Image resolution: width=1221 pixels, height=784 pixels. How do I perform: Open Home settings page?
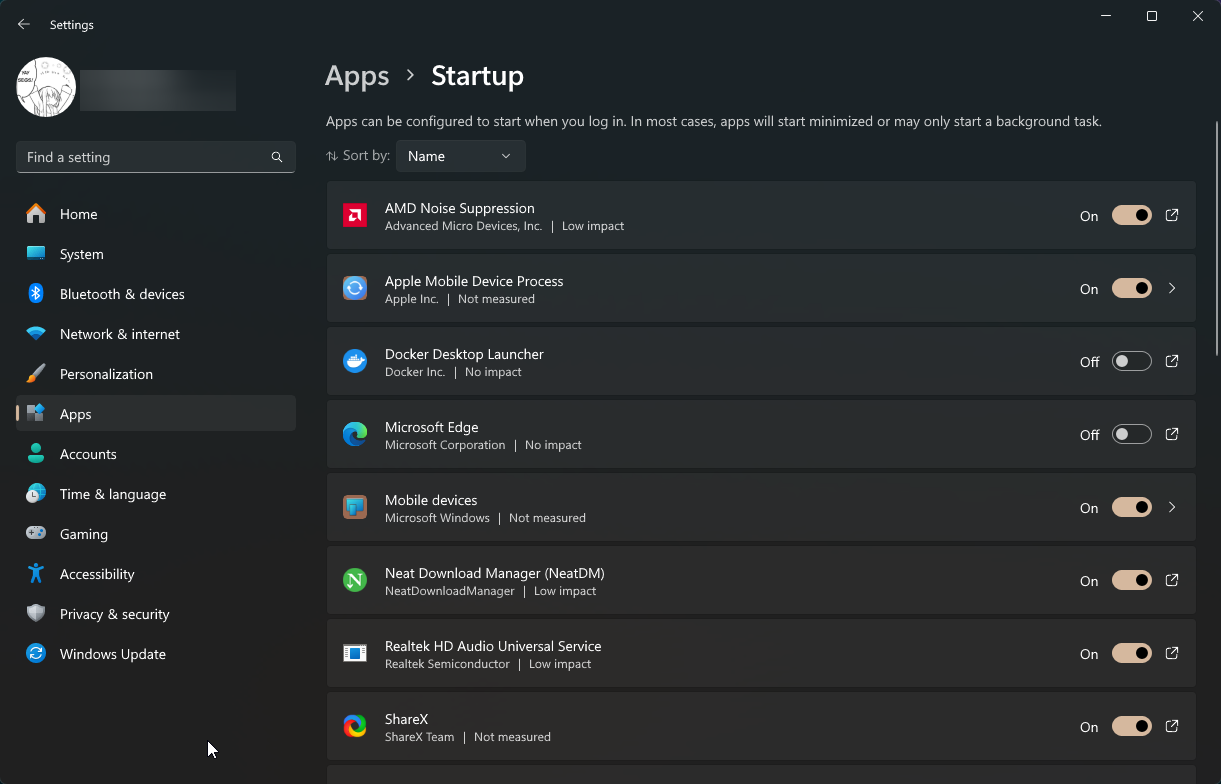coord(156,214)
